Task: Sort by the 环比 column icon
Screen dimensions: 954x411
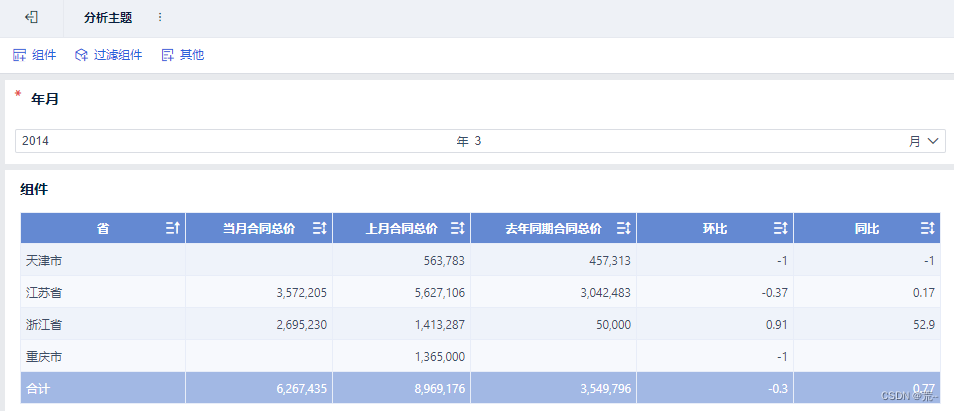Action: tap(781, 229)
